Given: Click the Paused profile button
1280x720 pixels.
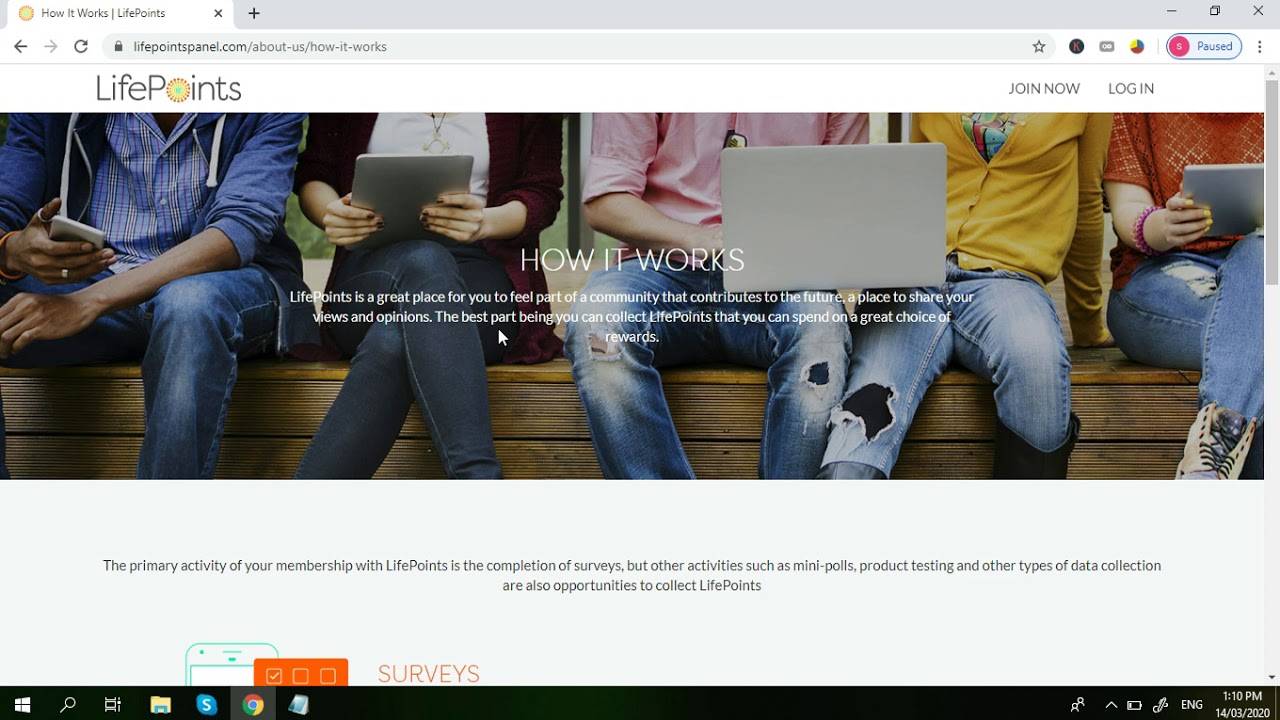Looking at the screenshot, I should pyautogui.click(x=1204, y=46).
